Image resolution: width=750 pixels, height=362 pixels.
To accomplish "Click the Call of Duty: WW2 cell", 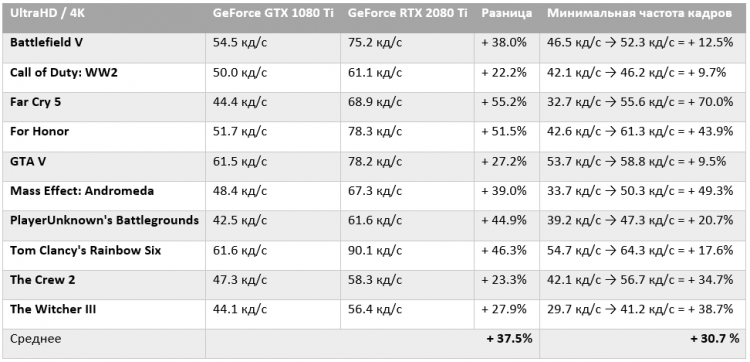I will coord(64,72).
